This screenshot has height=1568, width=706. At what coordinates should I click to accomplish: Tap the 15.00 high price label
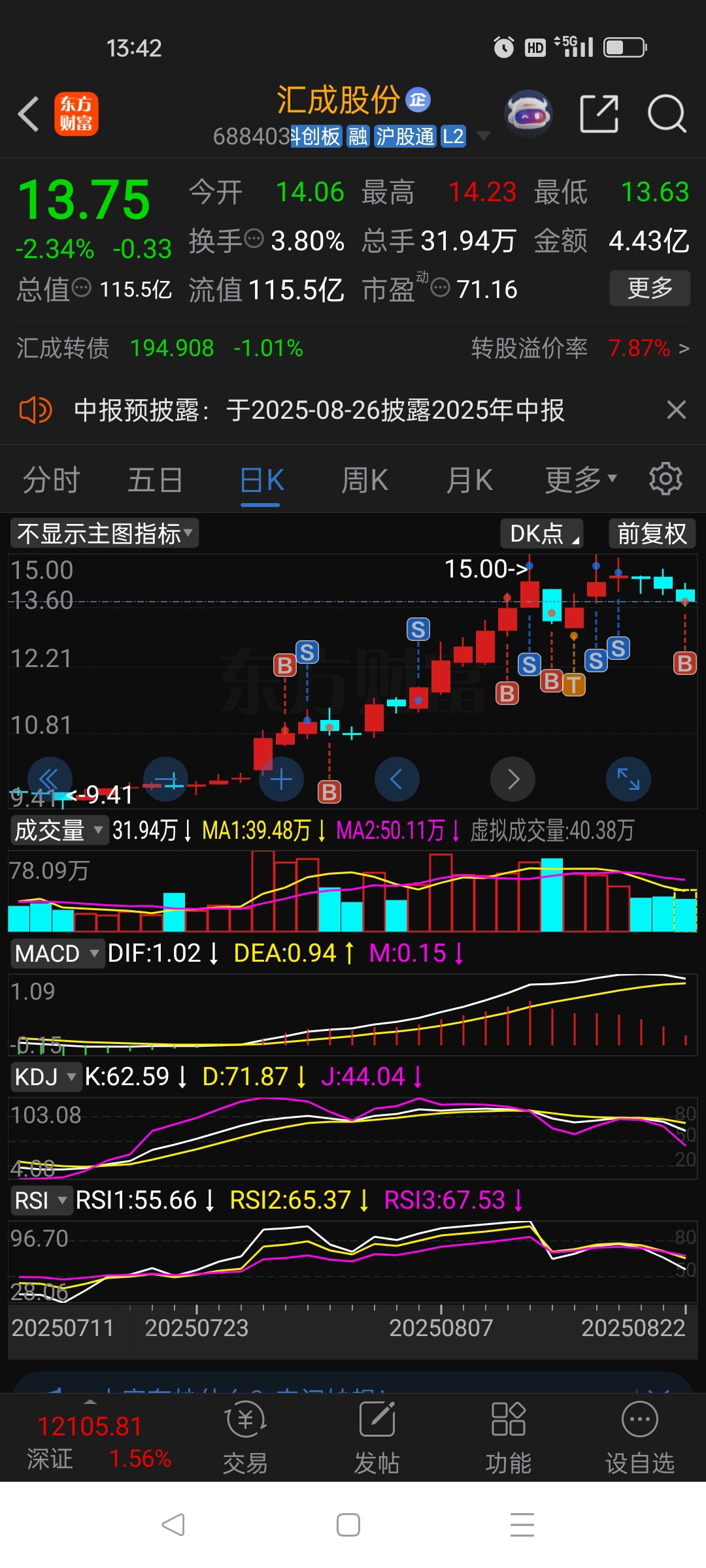486,569
